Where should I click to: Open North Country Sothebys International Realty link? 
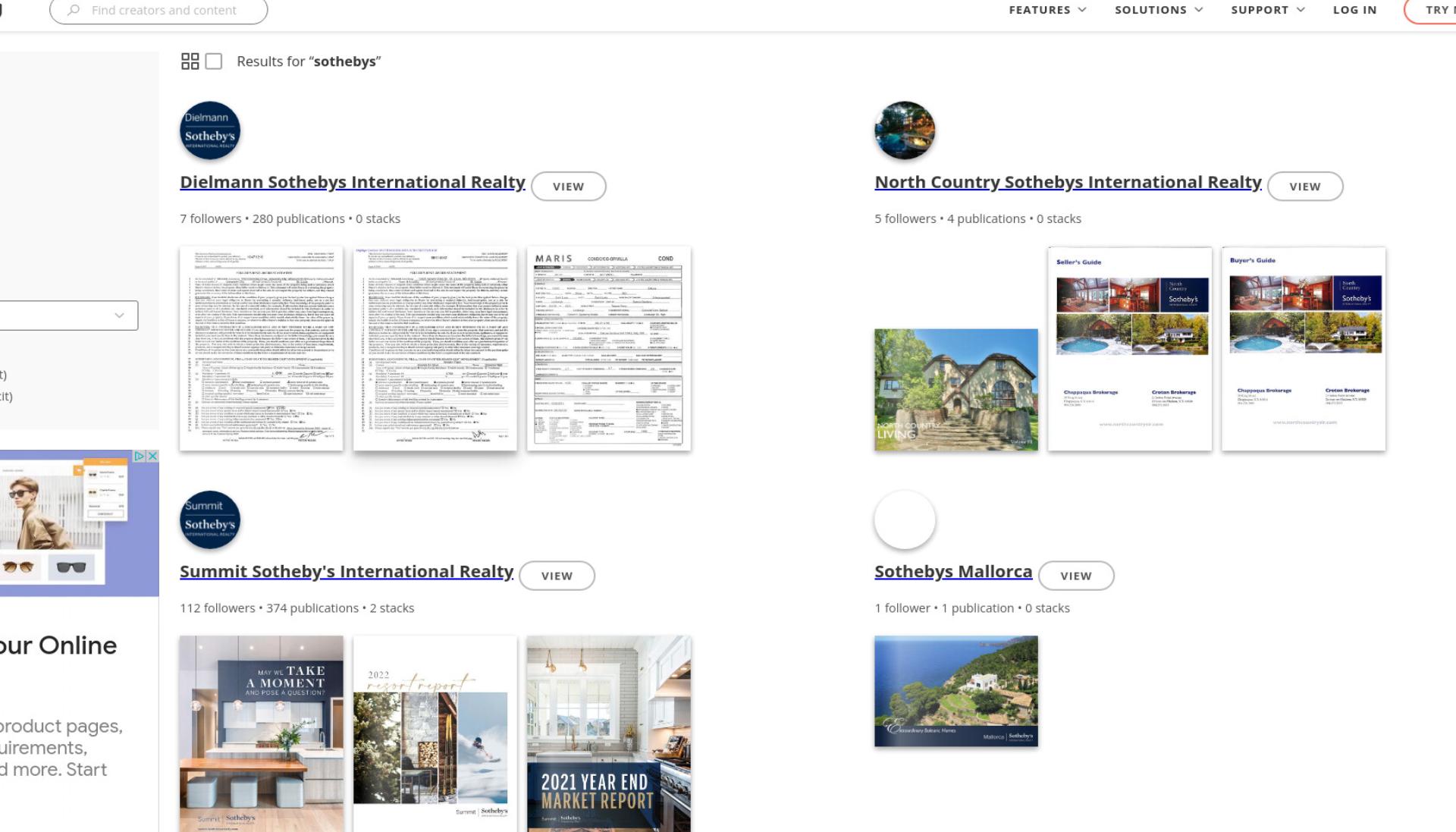[1068, 182]
